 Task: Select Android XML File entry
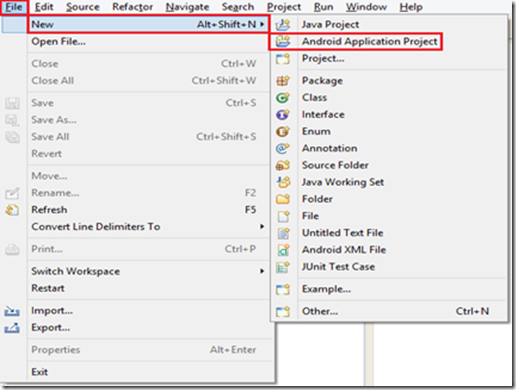389,250
